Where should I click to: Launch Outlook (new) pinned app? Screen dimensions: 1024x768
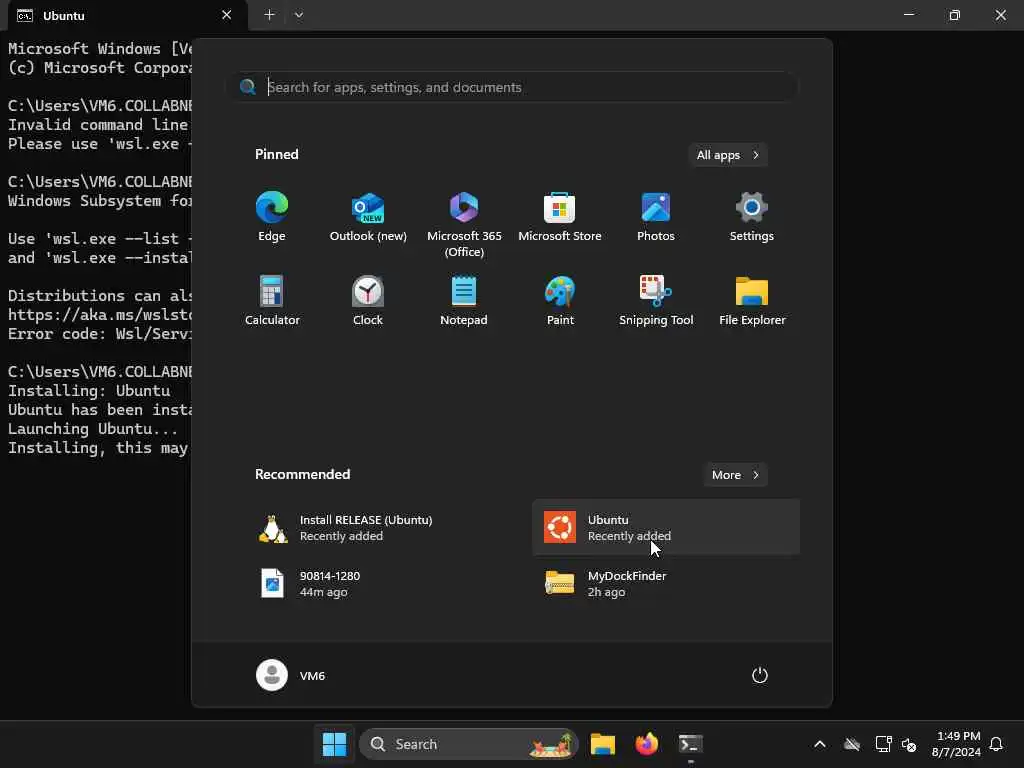pos(368,217)
